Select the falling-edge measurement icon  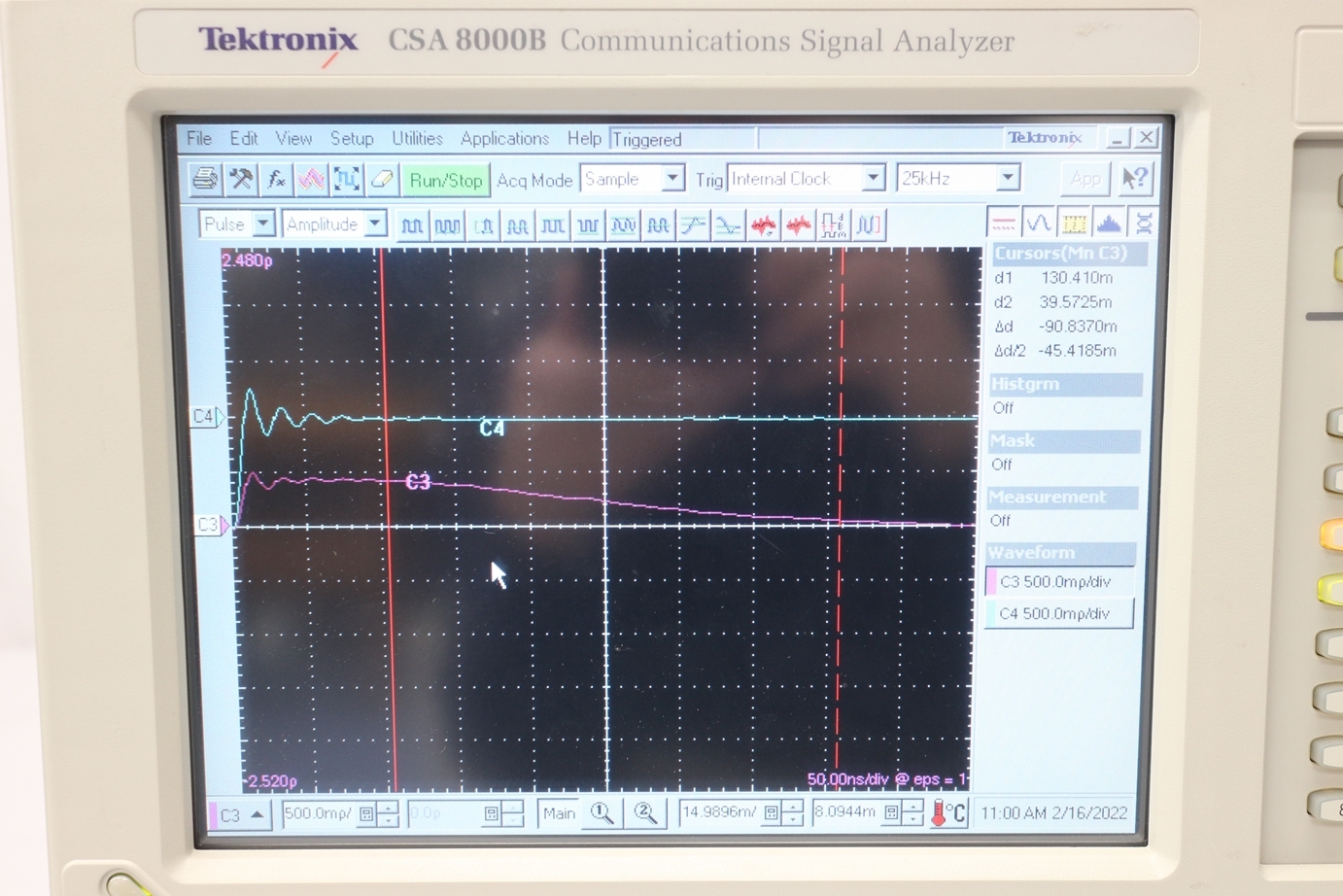tap(728, 225)
